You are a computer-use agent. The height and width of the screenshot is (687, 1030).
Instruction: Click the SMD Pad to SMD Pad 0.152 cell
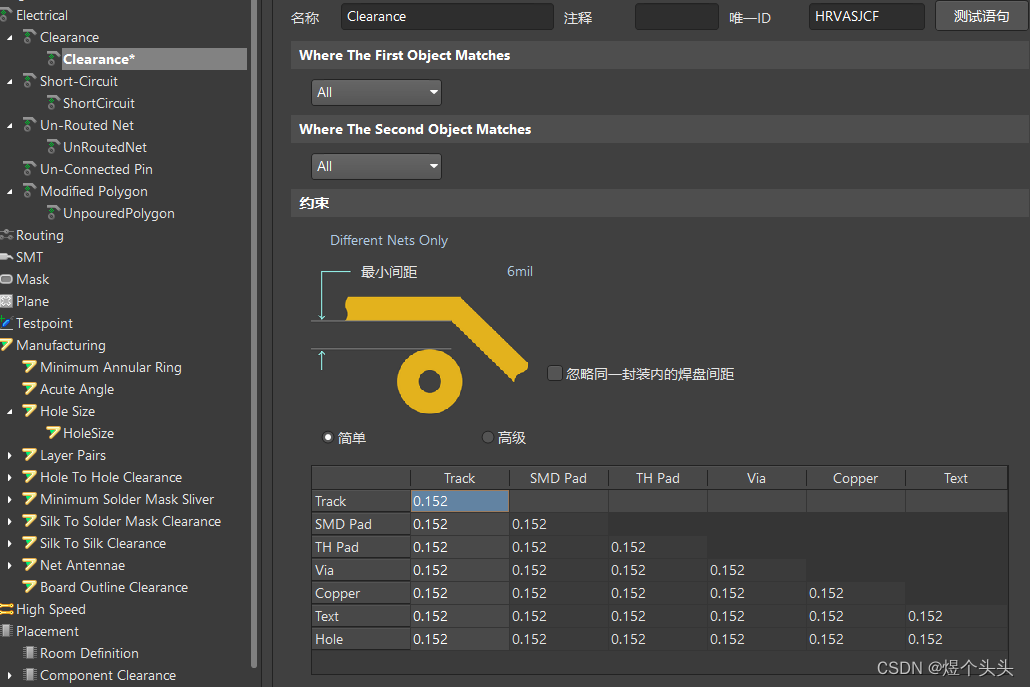(558, 524)
